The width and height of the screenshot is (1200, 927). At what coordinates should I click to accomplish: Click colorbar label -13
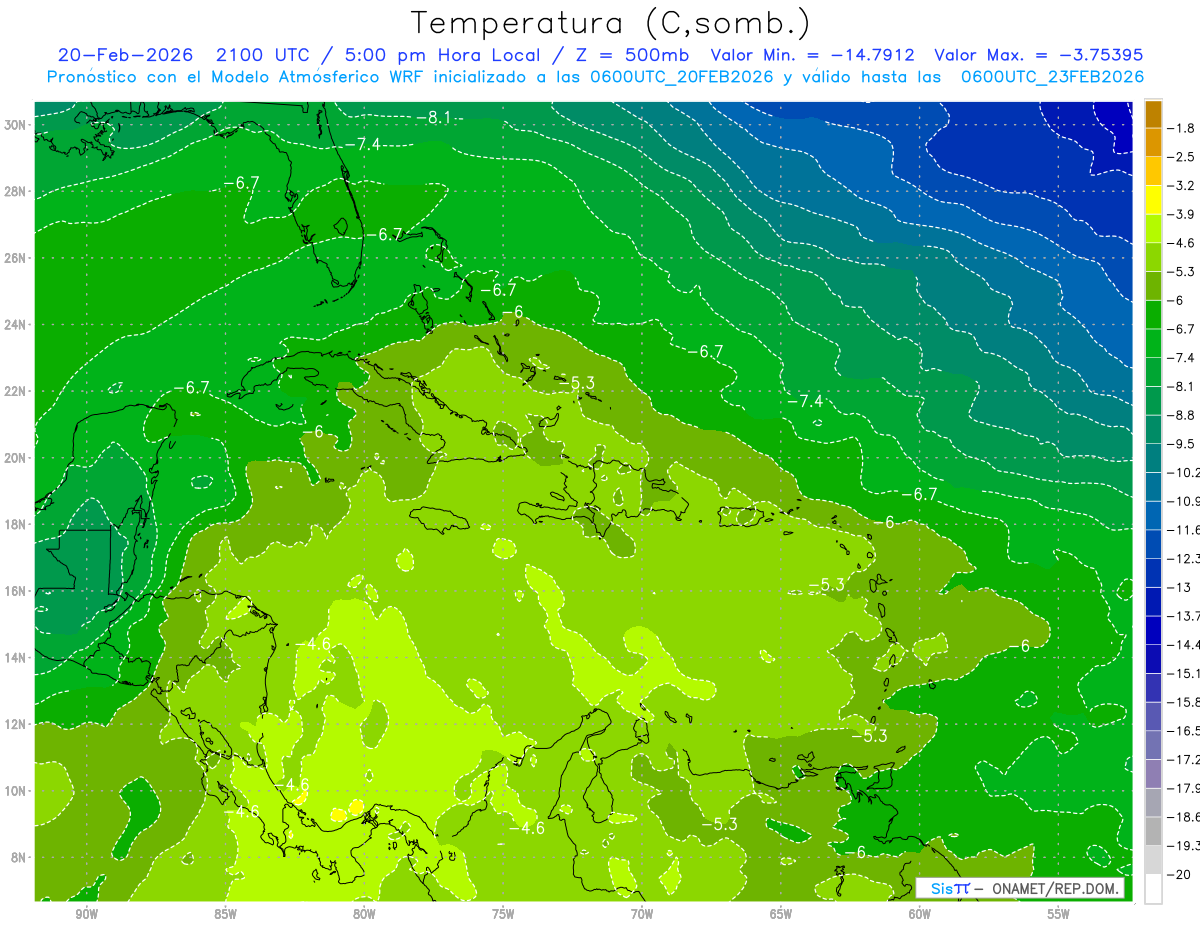pos(1181,587)
